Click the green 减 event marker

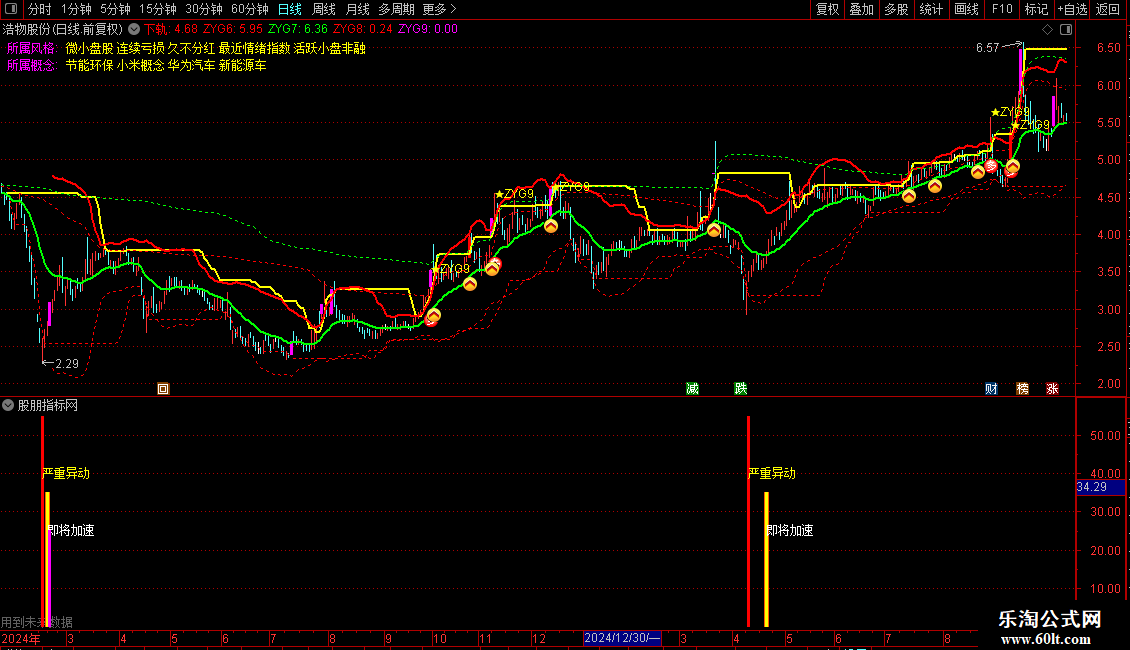click(693, 389)
